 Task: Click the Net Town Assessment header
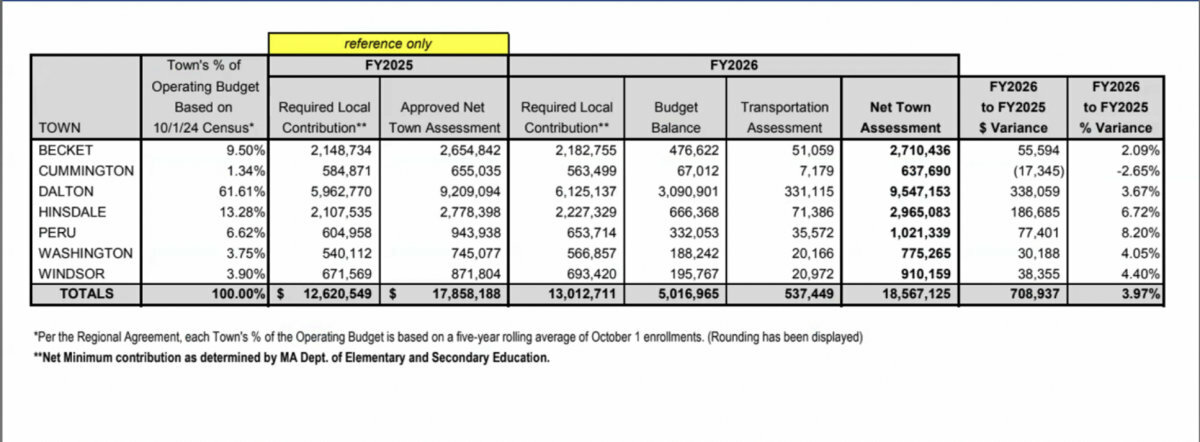899,117
